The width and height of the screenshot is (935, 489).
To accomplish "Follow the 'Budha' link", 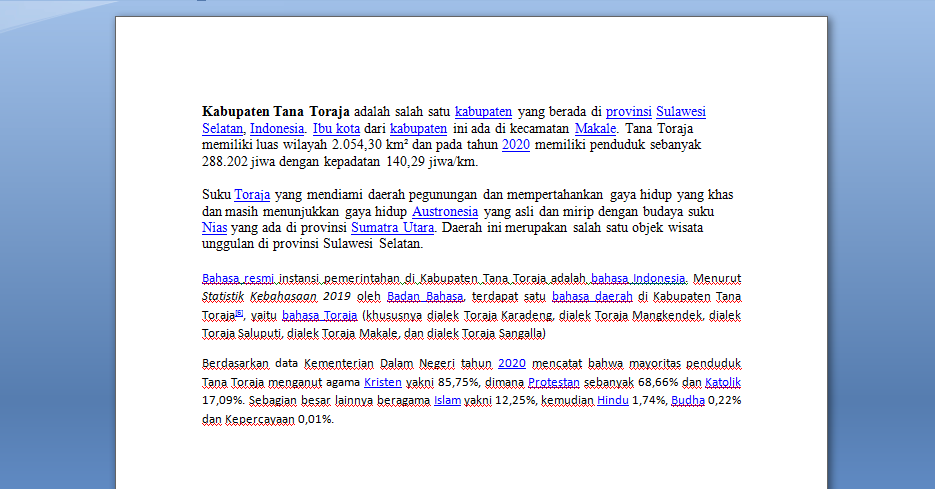I will (688, 400).
